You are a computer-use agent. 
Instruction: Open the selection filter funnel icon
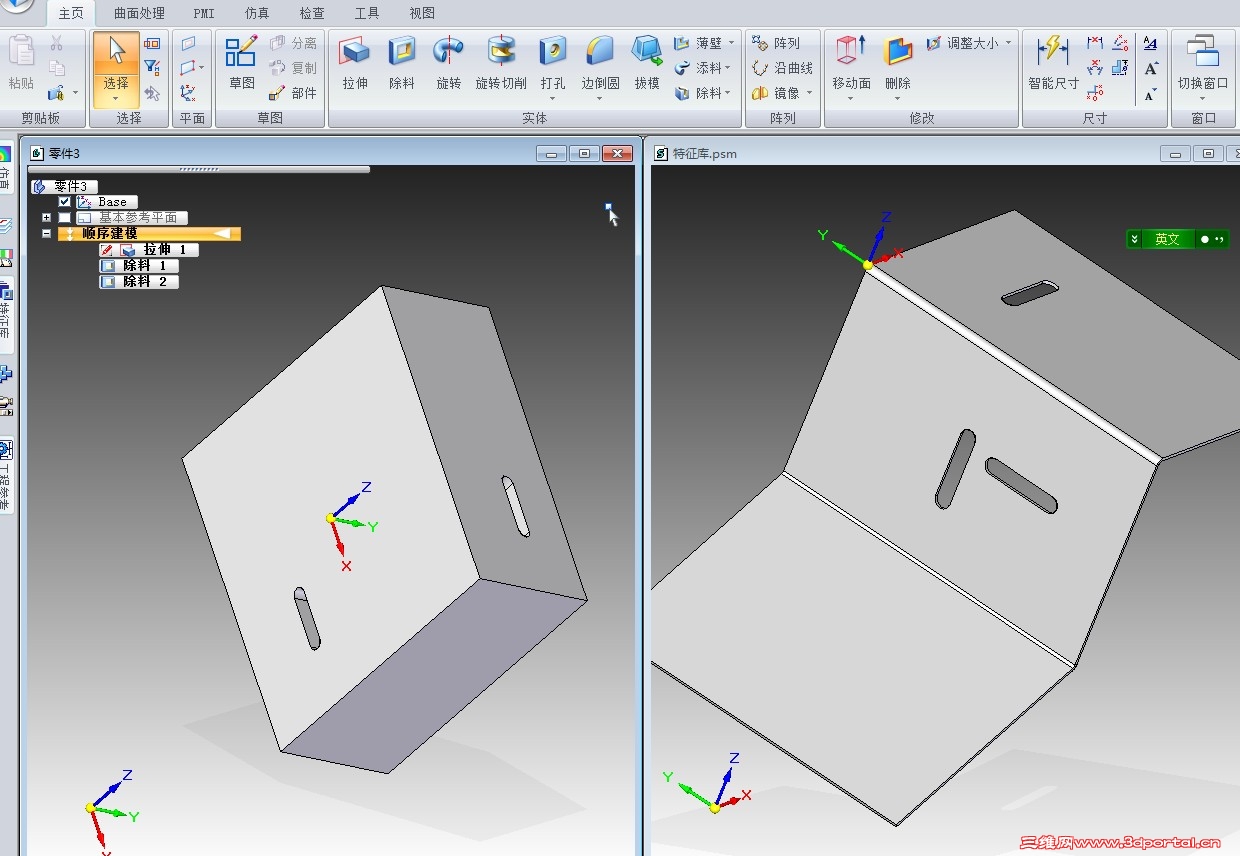(152, 68)
